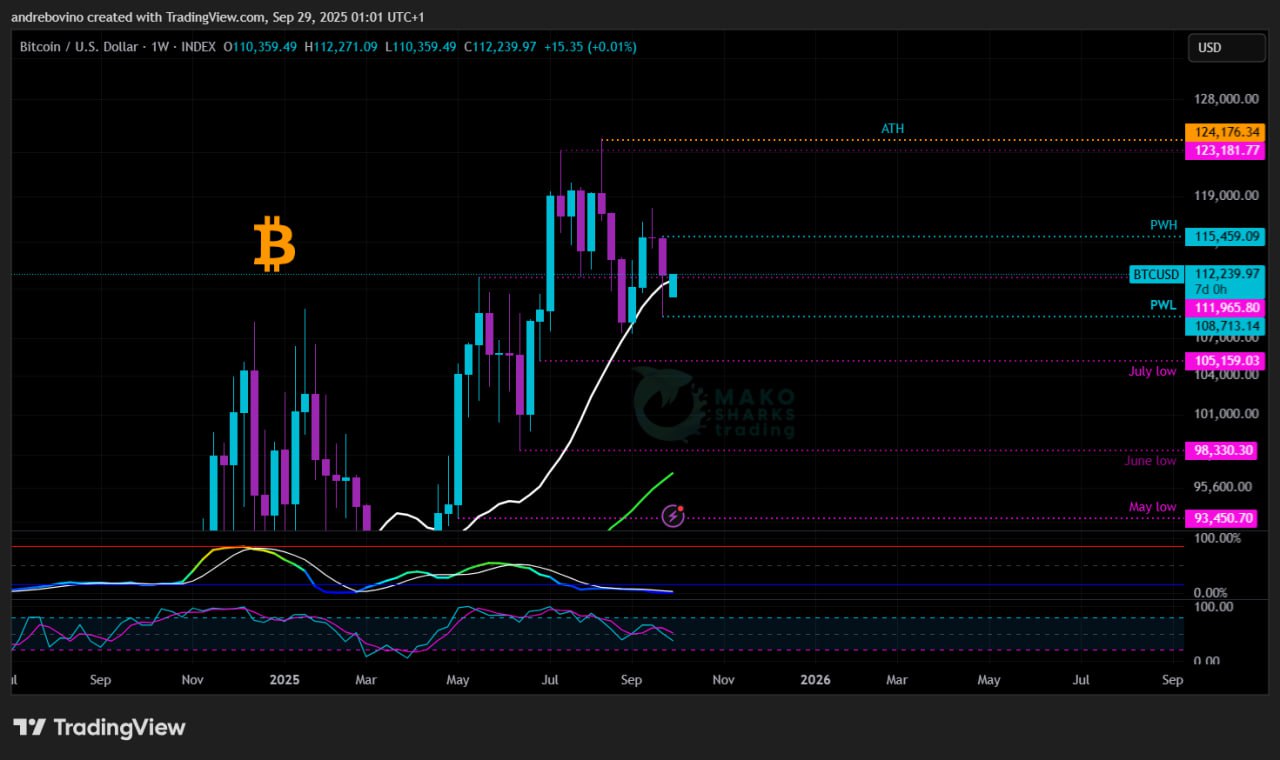Click the 105,159.03 July low price tag
The width and height of the screenshot is (1280, 760).
point(1224,361)
